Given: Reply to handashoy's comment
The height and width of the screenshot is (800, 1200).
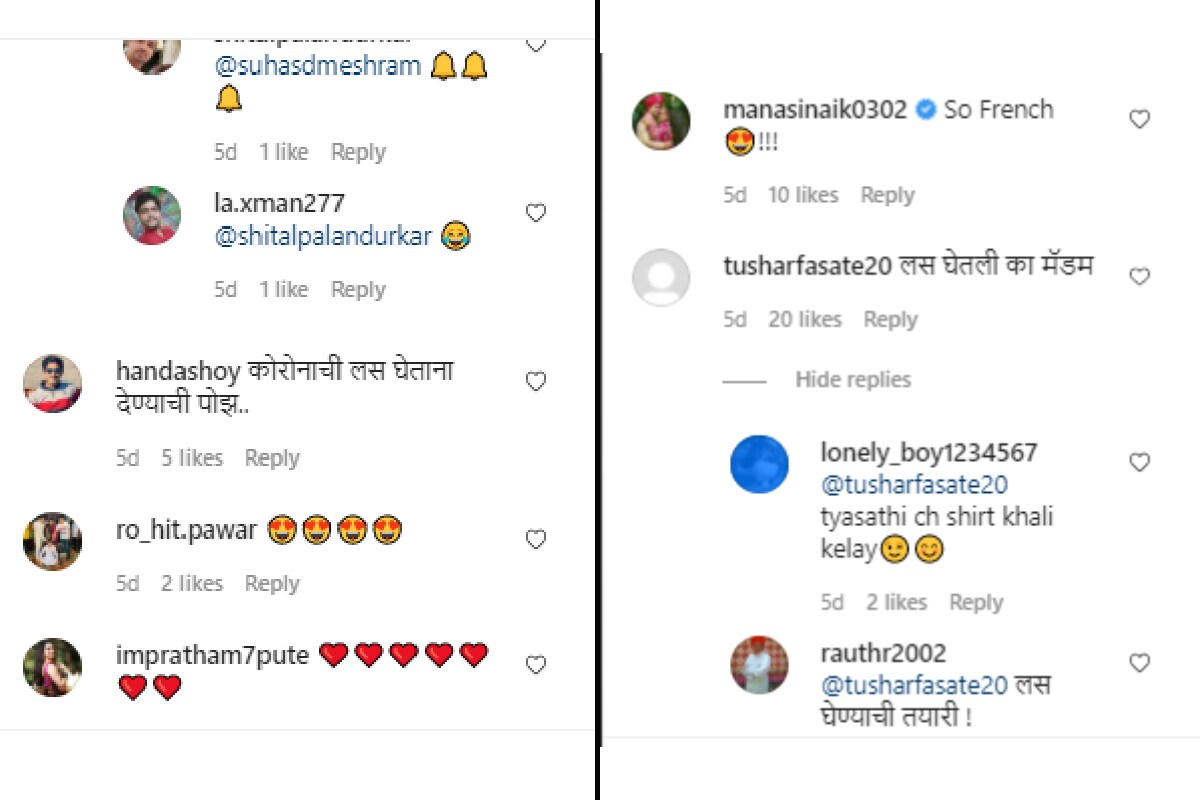Looking at the screenshot, I should 272,458.
